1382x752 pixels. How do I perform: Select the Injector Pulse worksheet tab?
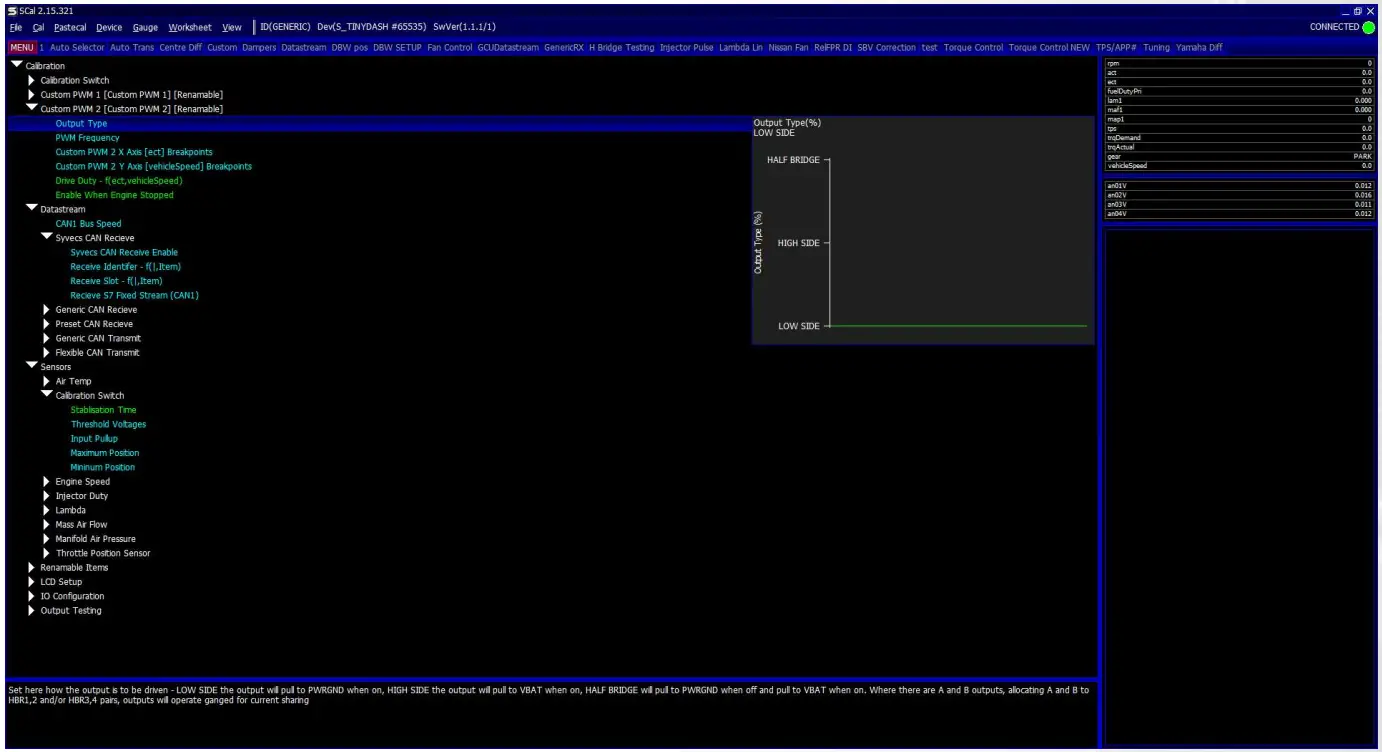pyautogui.click(x=687, y=47)
